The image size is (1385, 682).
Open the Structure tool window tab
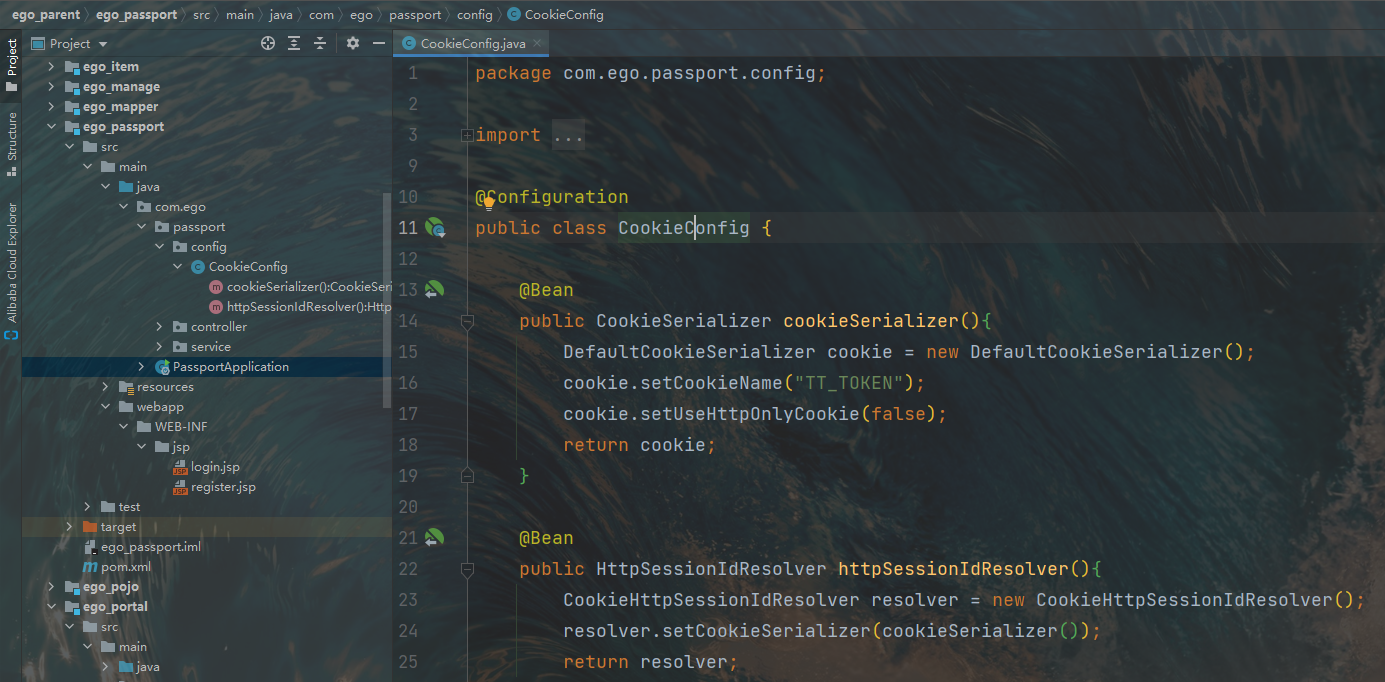click(x=11, y=144)
